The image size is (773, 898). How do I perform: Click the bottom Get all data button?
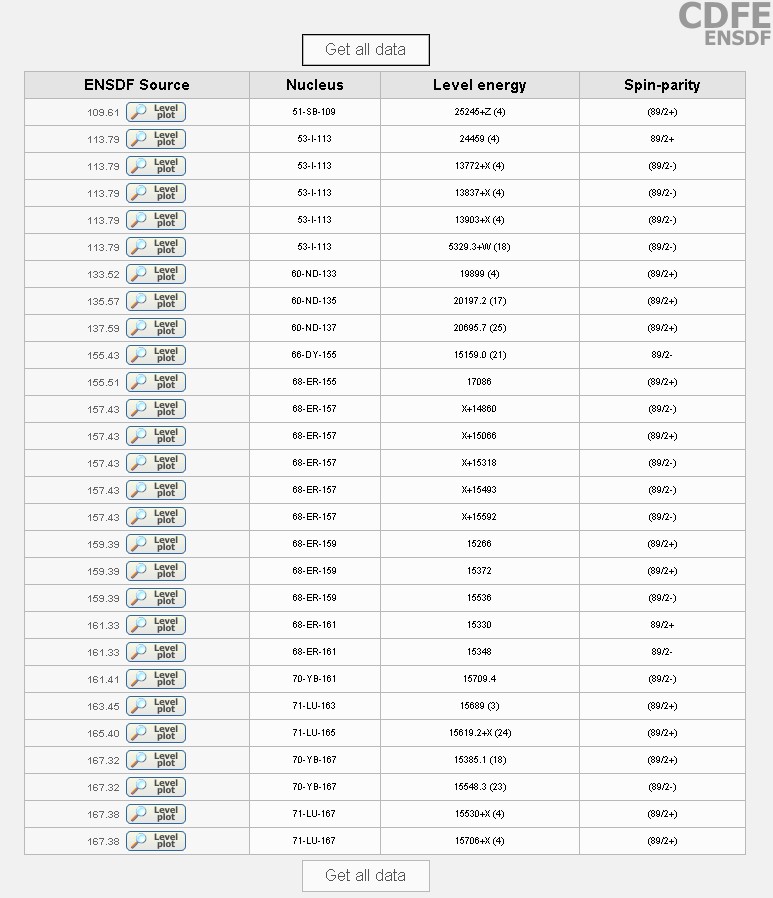coord(365,875)
